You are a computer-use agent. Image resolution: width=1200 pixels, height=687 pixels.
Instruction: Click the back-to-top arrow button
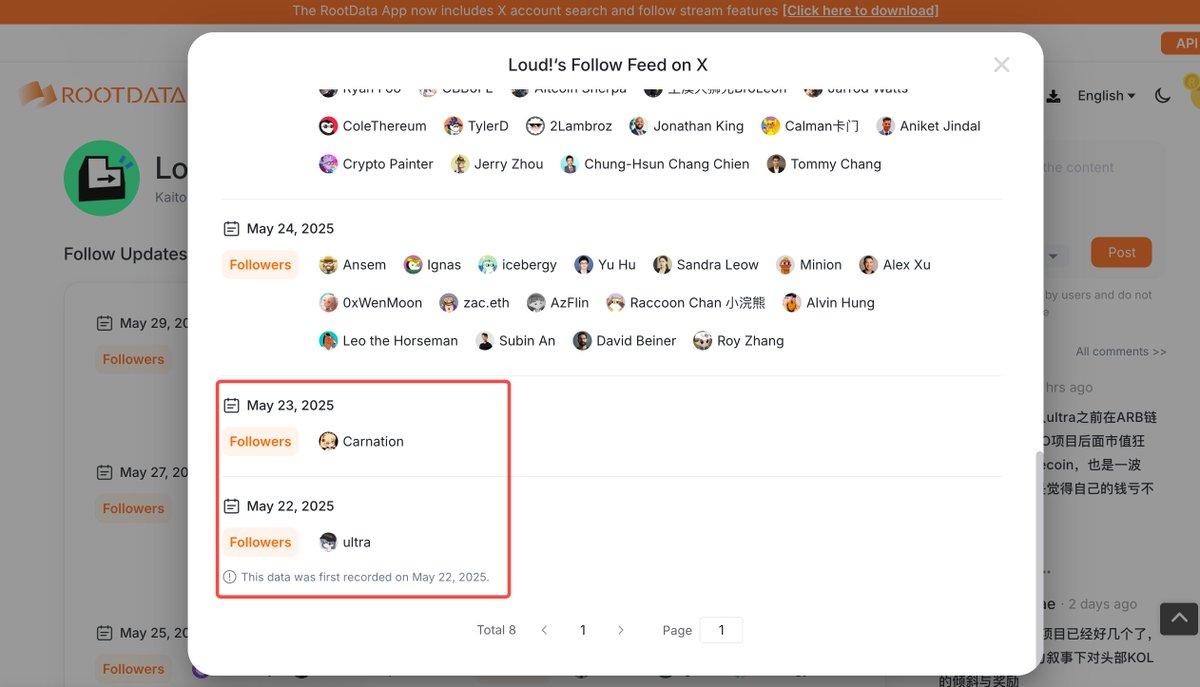coord(1179,618)
